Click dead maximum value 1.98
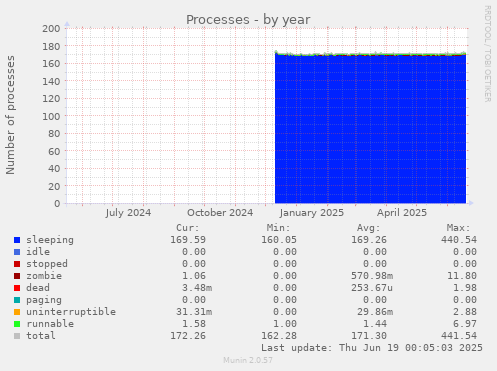The height and width of the screenshot is (371, 497). (465, 288)
